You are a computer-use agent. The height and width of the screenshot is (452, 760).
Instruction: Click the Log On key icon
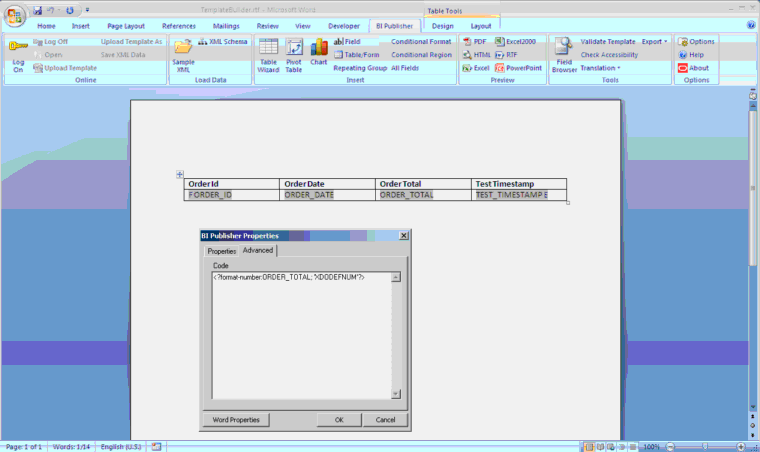tap(18, 46)
